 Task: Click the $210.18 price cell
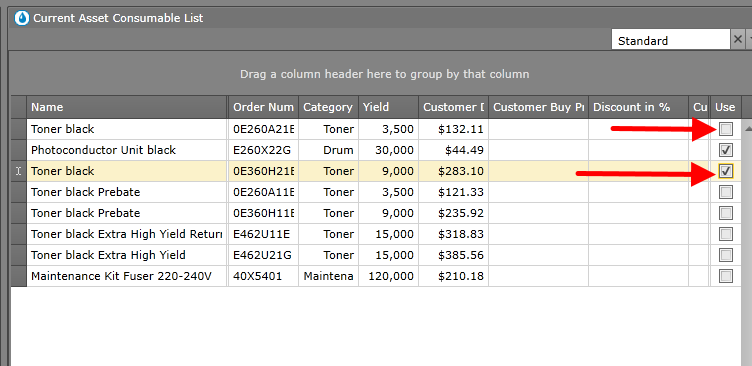[x=454, y=276]
